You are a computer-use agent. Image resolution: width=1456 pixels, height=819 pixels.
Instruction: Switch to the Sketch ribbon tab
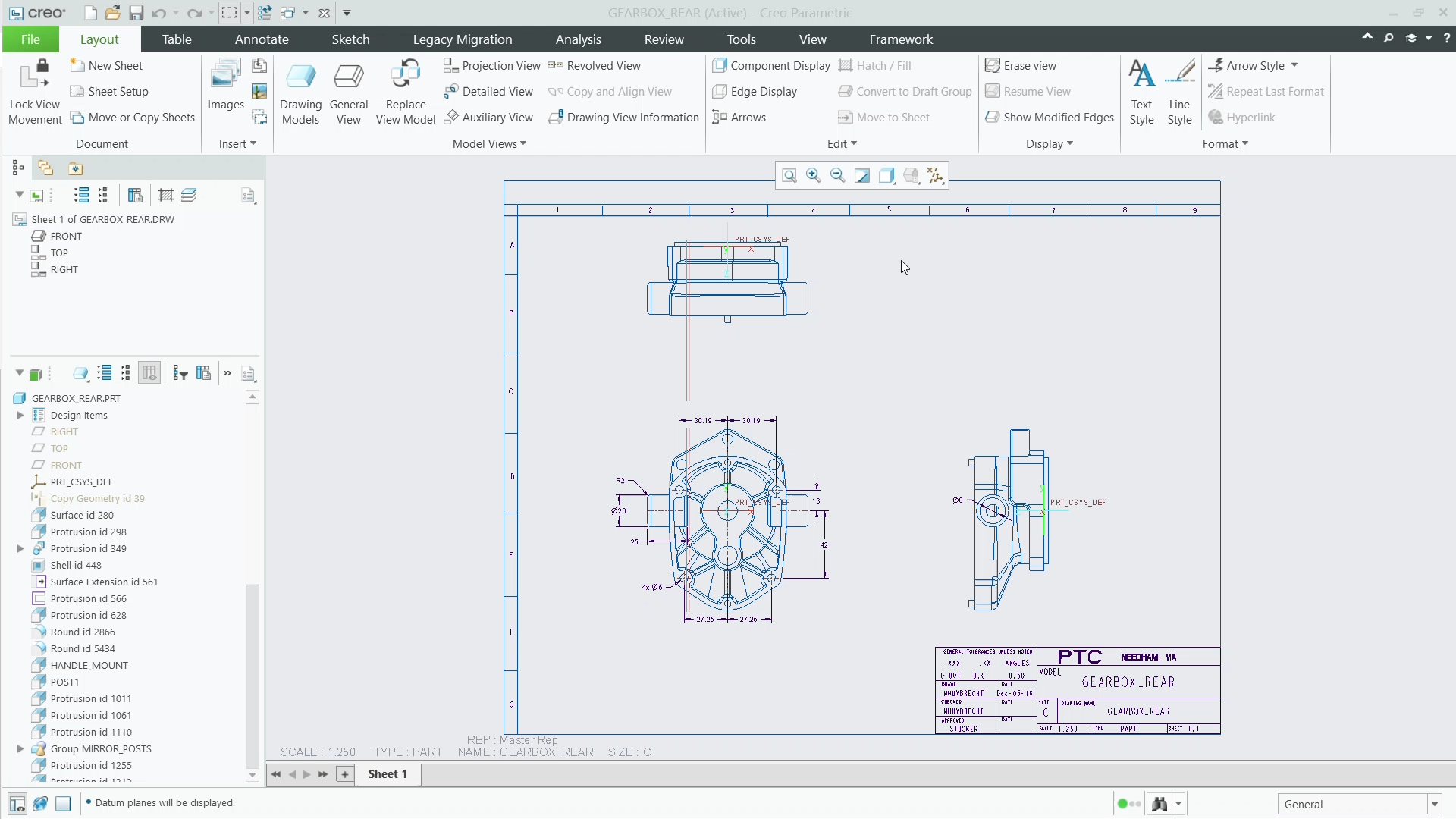point(350,39)
